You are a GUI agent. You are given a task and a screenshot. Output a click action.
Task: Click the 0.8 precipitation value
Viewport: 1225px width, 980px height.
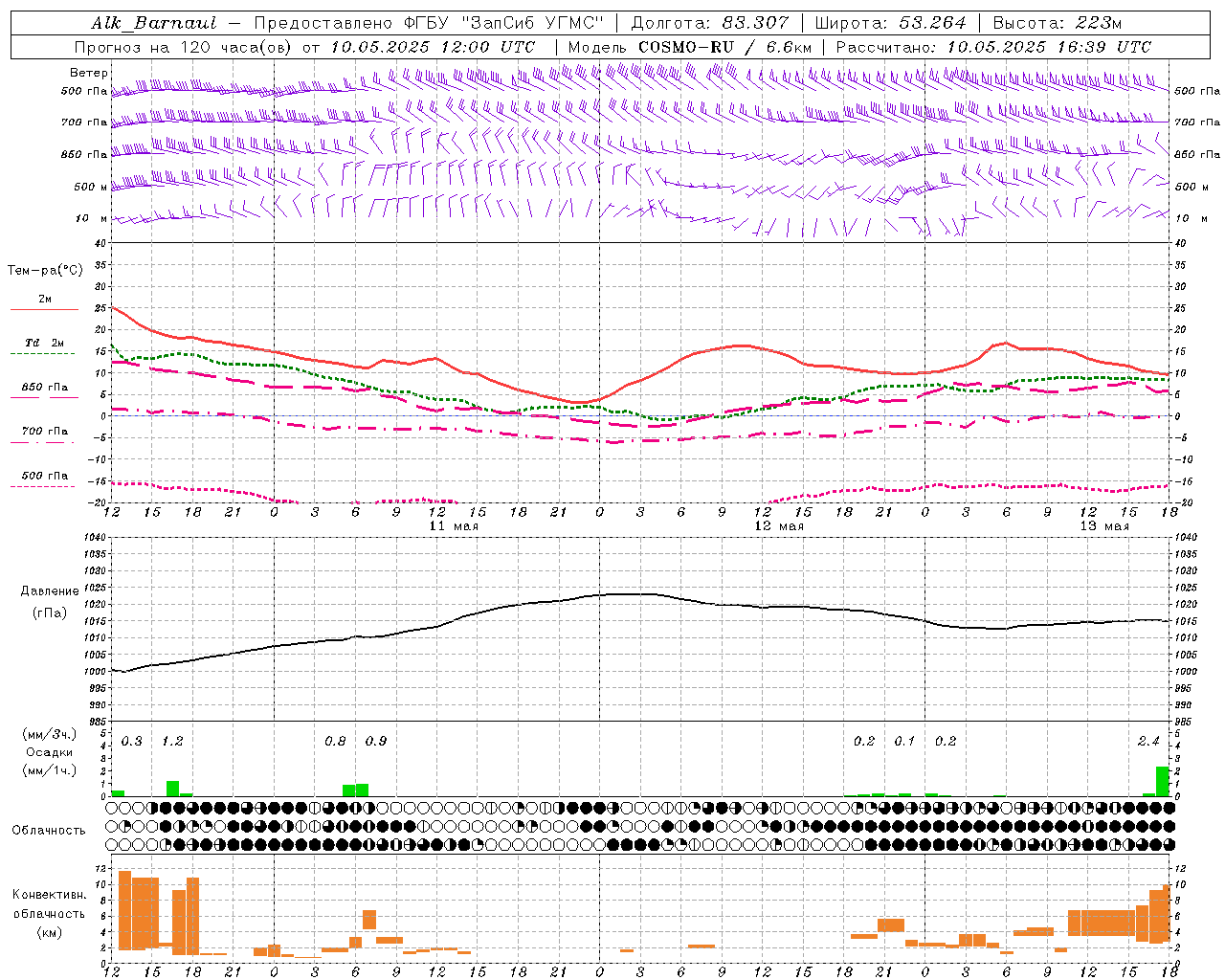[x=335, y=742]
